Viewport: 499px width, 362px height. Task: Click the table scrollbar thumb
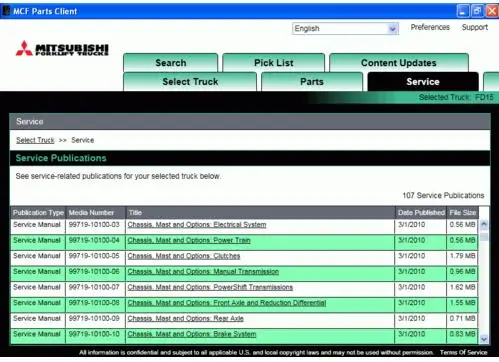click(x=484, y=237)
